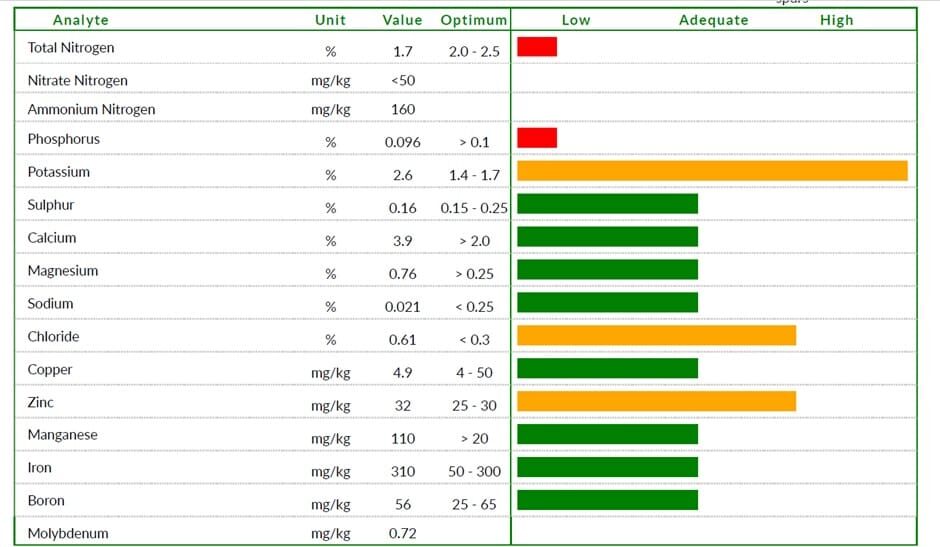Click the orange Zinc bar
940x547 pixels.
pyautogui.click(x=656, y=401)
